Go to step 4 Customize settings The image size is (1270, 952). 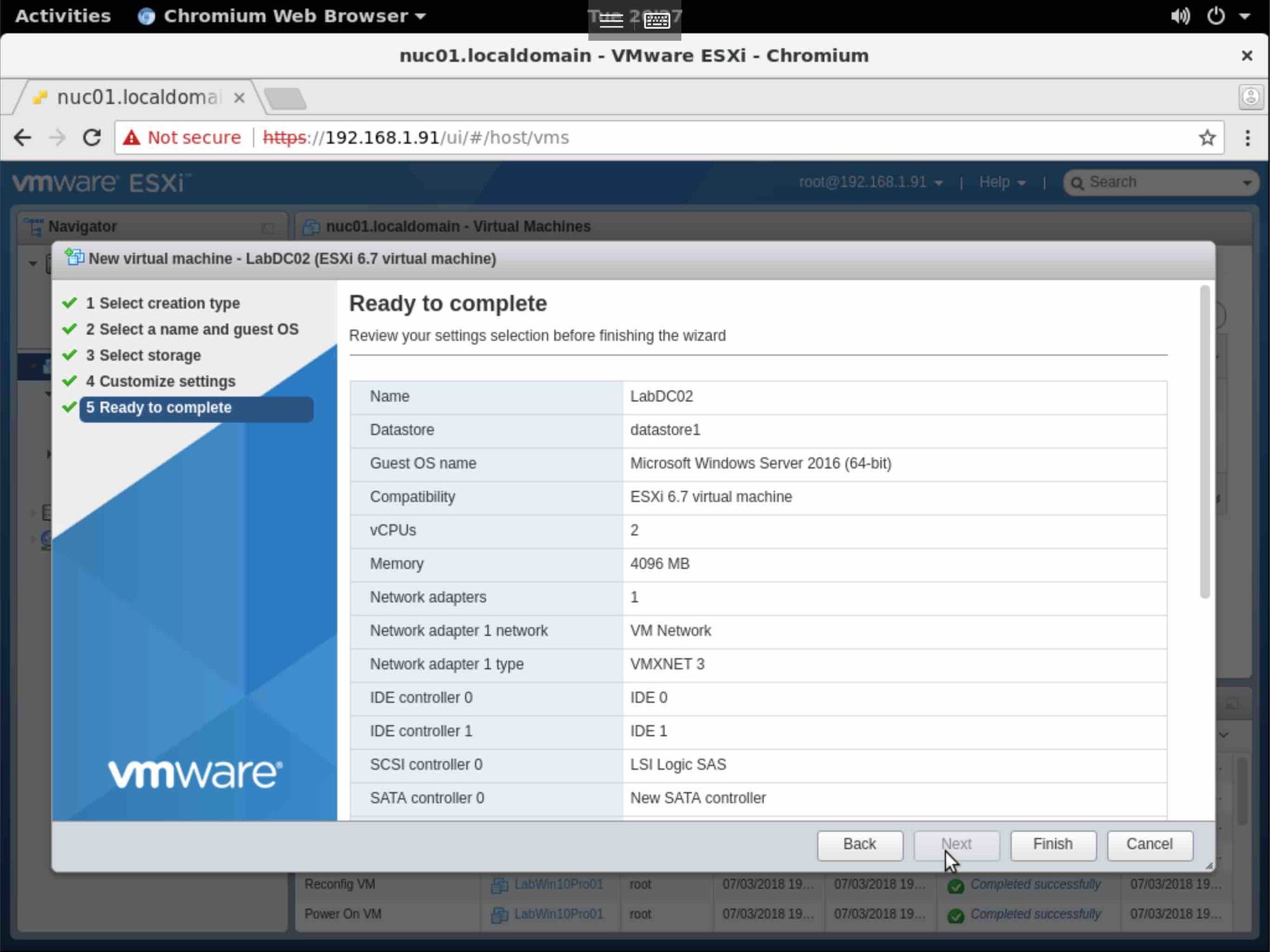point(161,382)
